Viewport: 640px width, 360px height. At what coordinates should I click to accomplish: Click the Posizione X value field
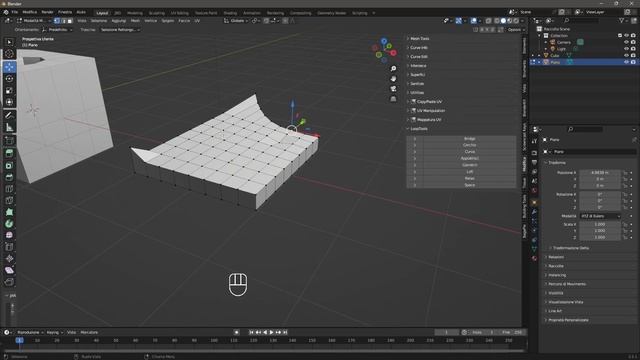pos(600,173)
